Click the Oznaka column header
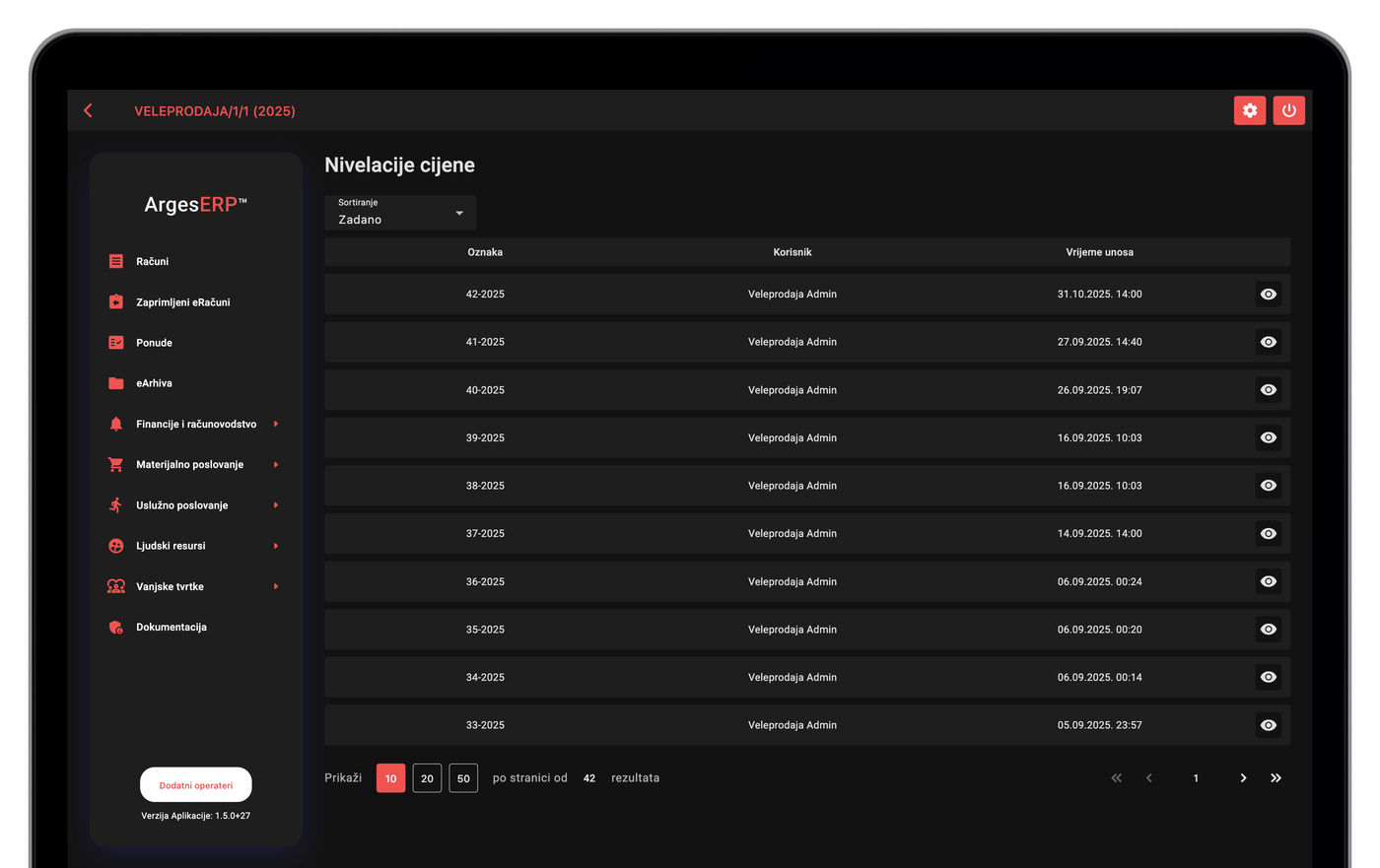The image size is (1380, 868). (x=485, y=252)
